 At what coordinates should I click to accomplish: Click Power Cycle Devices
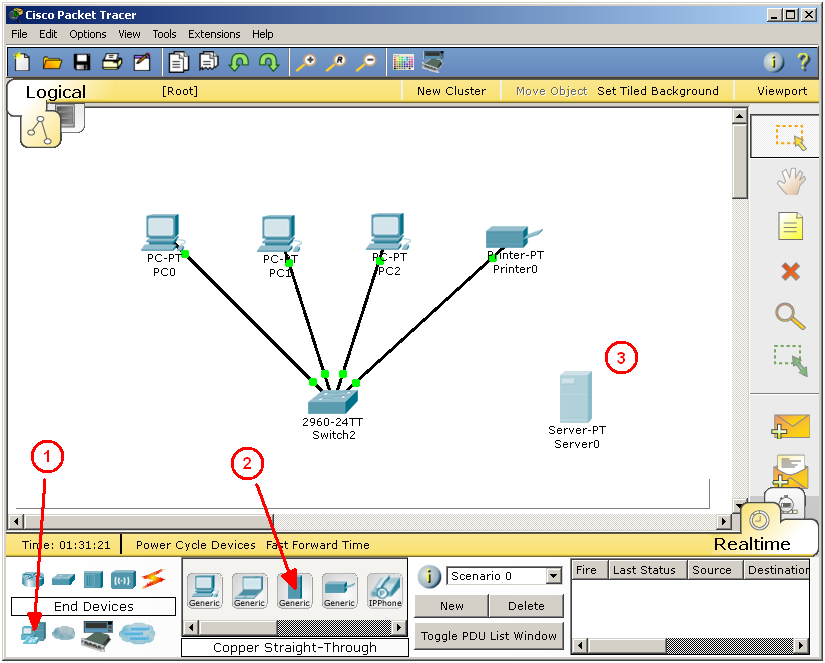(x=196, y=545)
